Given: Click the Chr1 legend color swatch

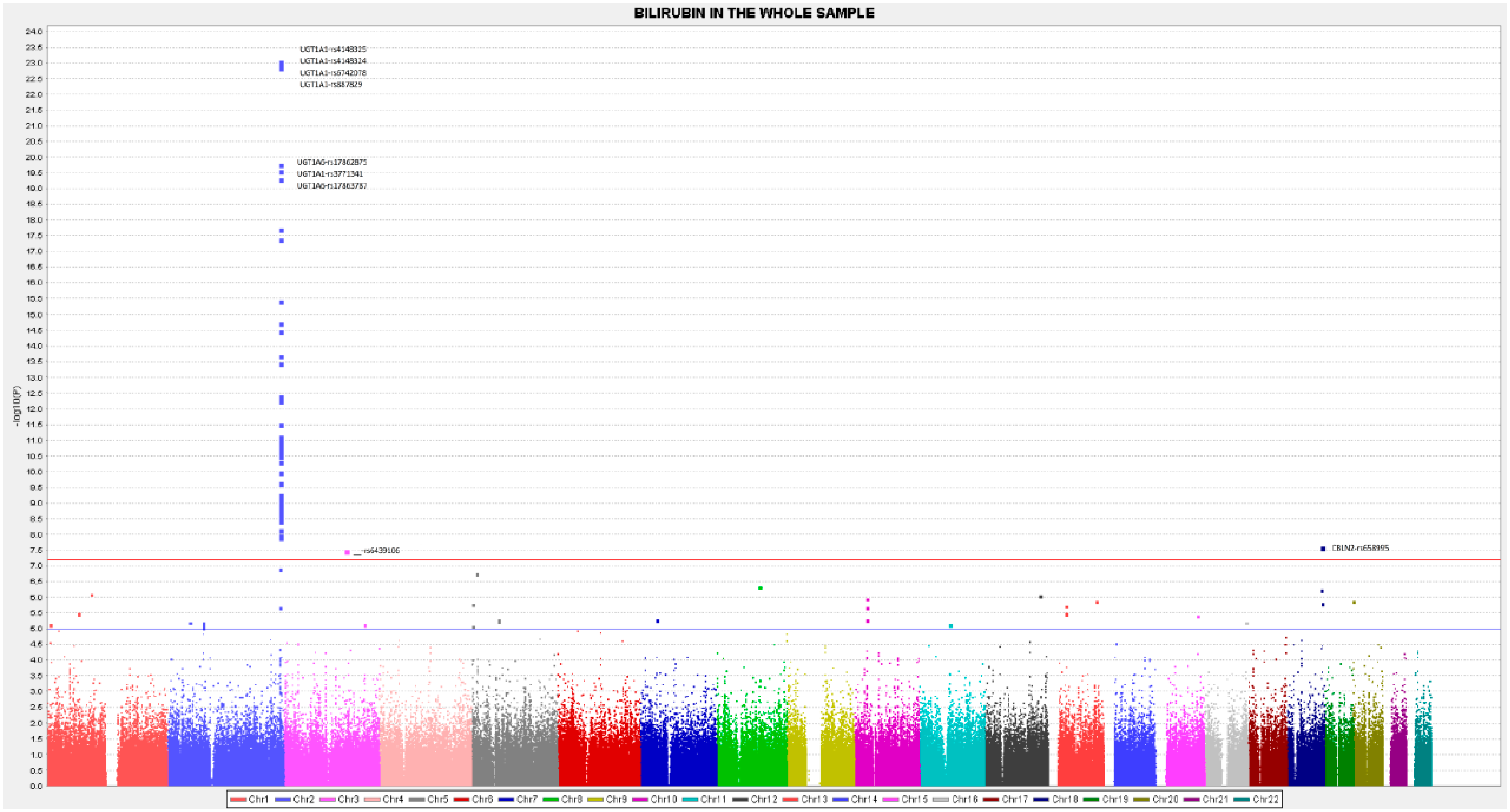Looking at the screenshot, I should point(238,800).
